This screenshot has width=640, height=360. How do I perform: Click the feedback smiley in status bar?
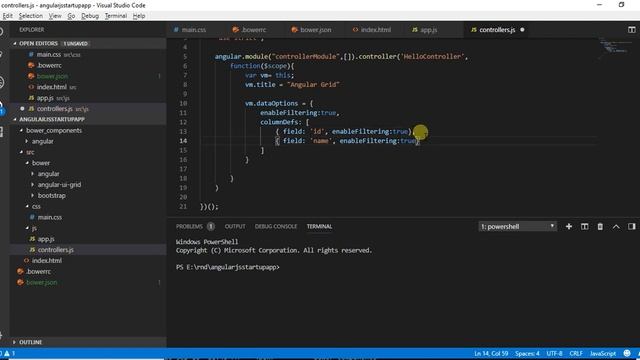(x=627, y=353)
